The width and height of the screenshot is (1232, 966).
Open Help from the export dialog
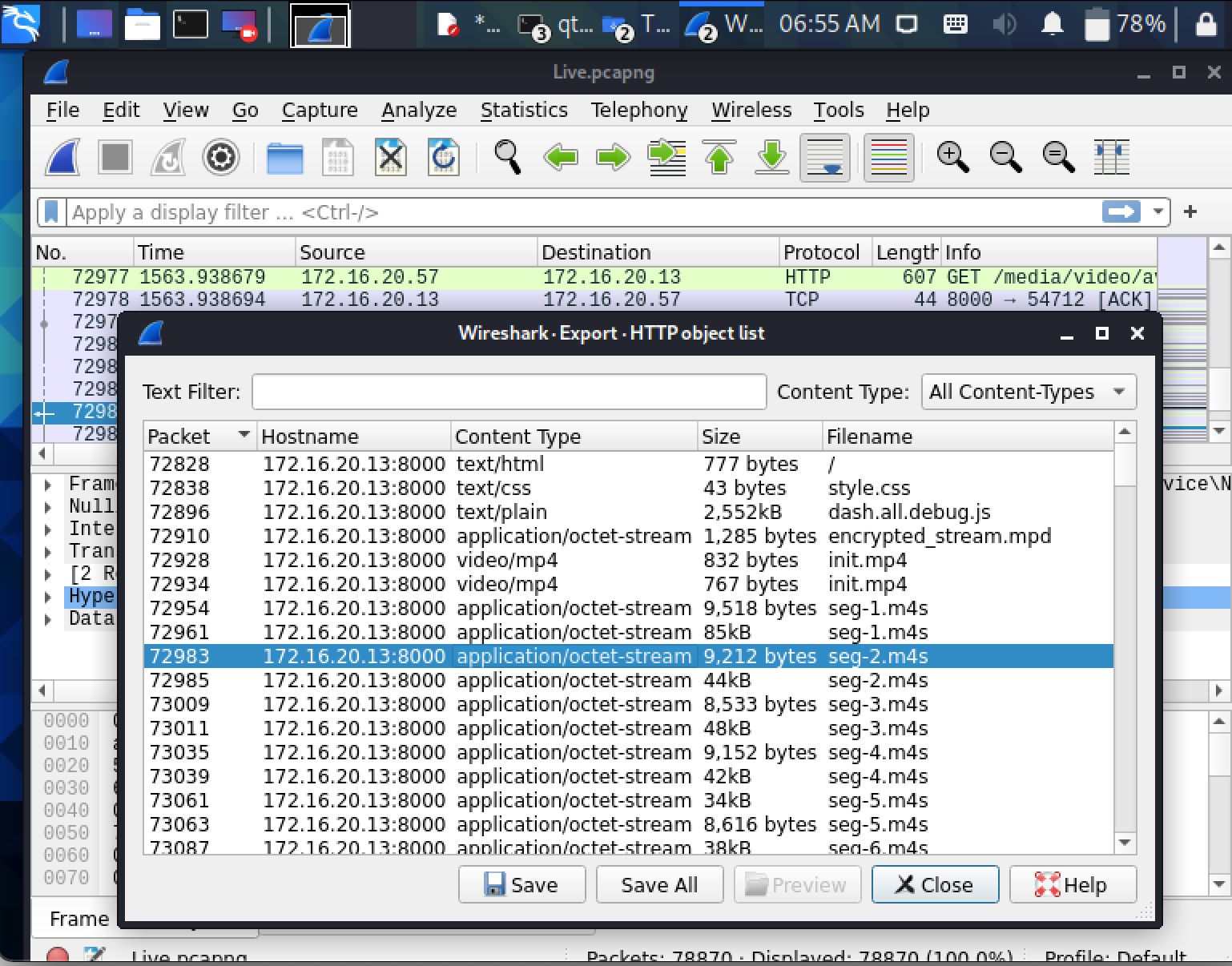[x=1073, y=884]
